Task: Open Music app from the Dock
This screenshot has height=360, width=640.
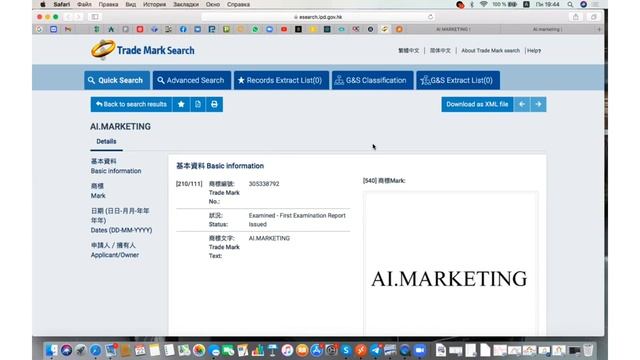Action: (287, 350)
